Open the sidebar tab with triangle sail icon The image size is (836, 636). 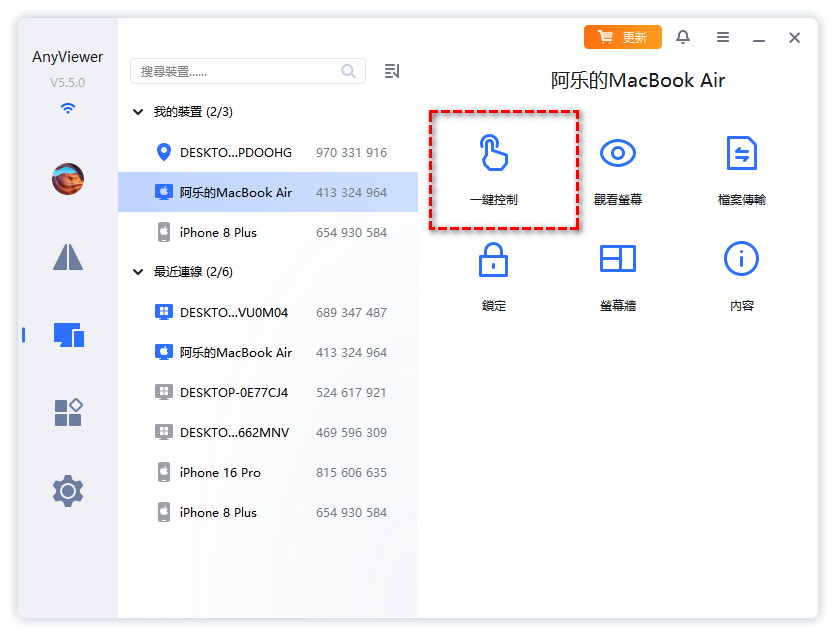68,257
